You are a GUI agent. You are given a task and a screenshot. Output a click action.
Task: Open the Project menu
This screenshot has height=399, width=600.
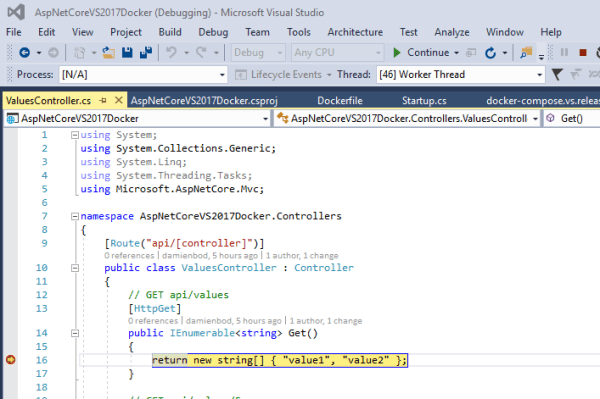[x=126, y=32]
